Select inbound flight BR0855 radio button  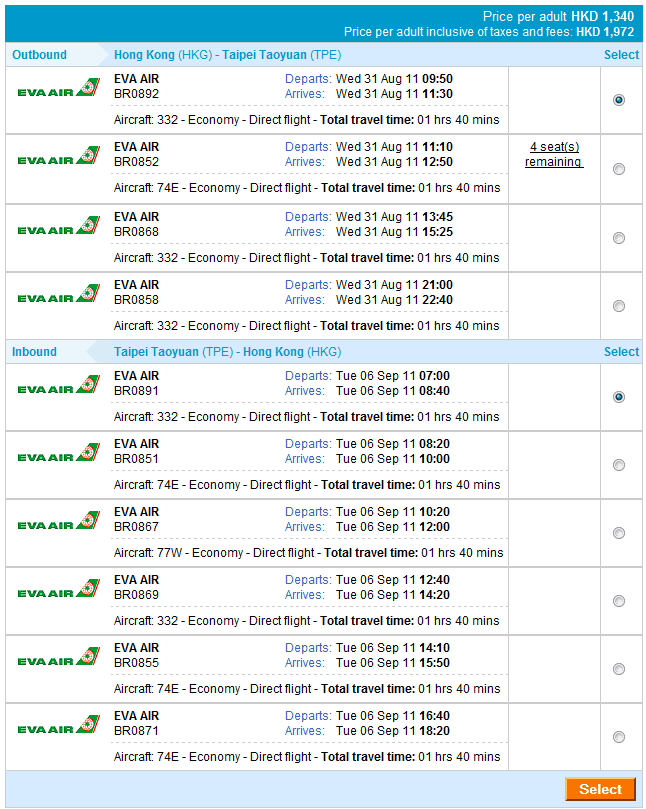click(619, 669)
